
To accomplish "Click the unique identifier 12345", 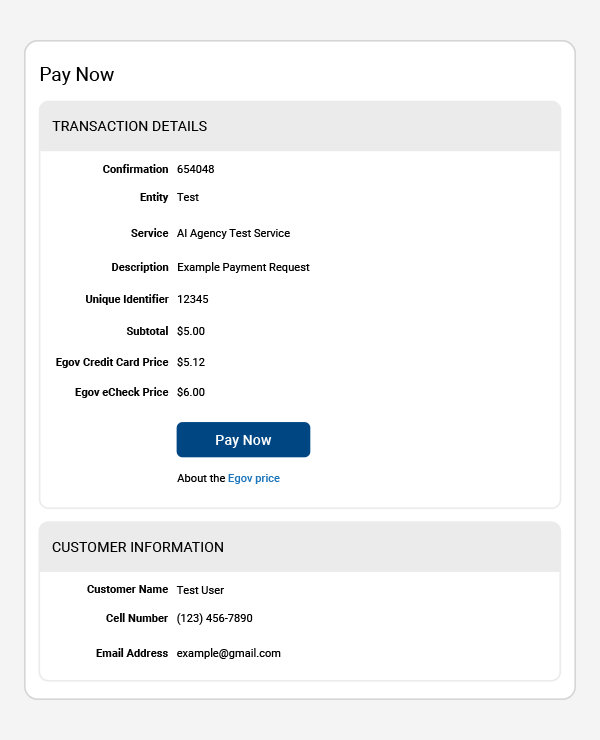I will [x=193, y=299].
